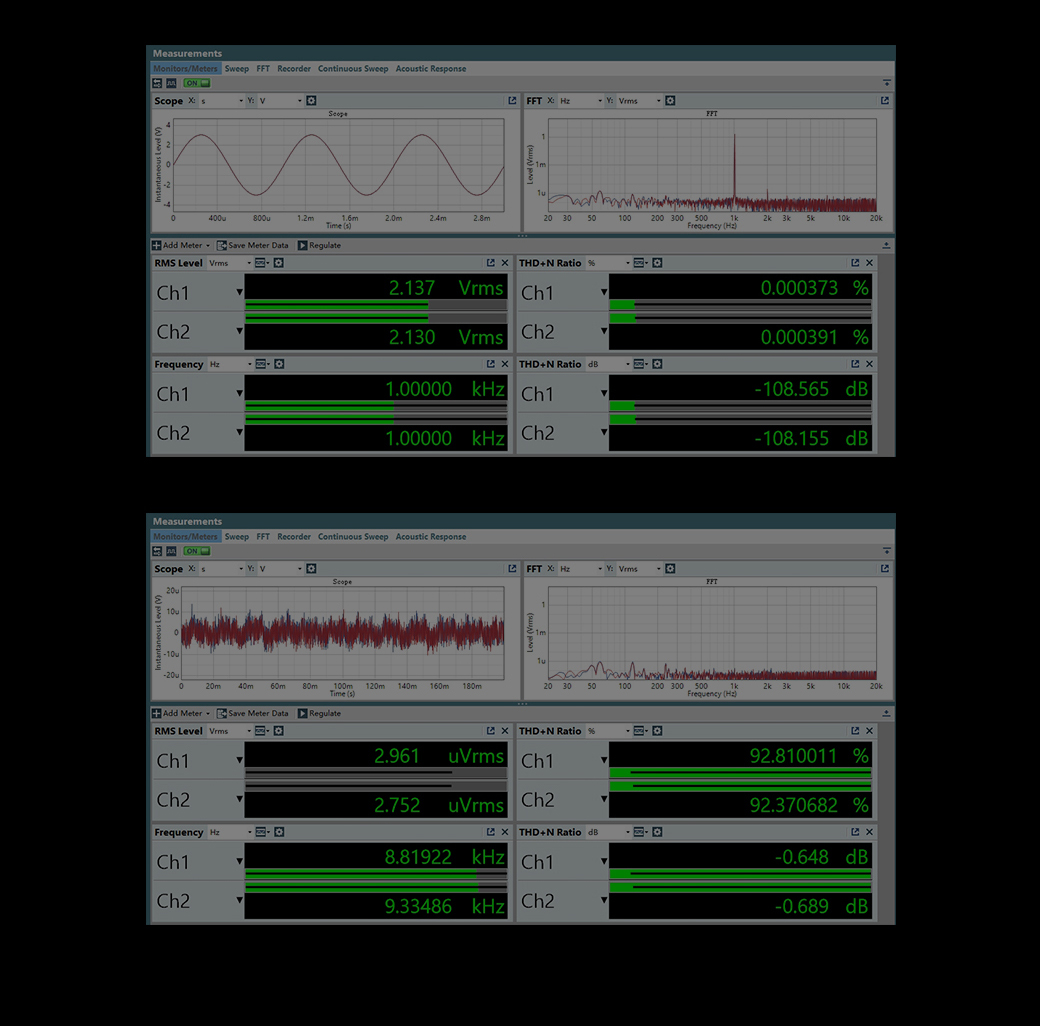Click the swap-channels icon left of ON, upper window
This screenshot has width=1040, height=1026.
coord(157,84)
